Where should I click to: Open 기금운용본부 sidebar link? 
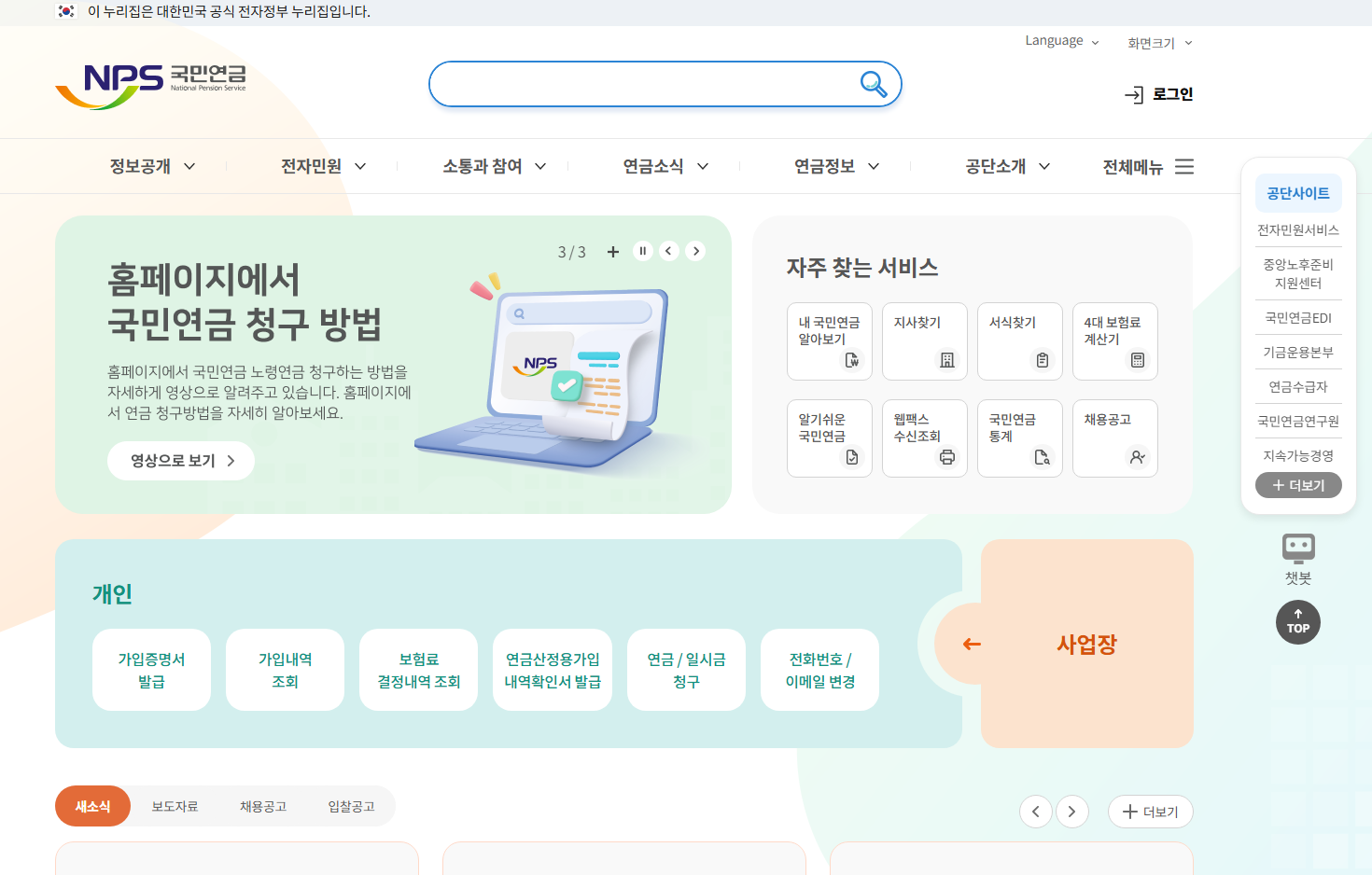[x=1298, y=353]
